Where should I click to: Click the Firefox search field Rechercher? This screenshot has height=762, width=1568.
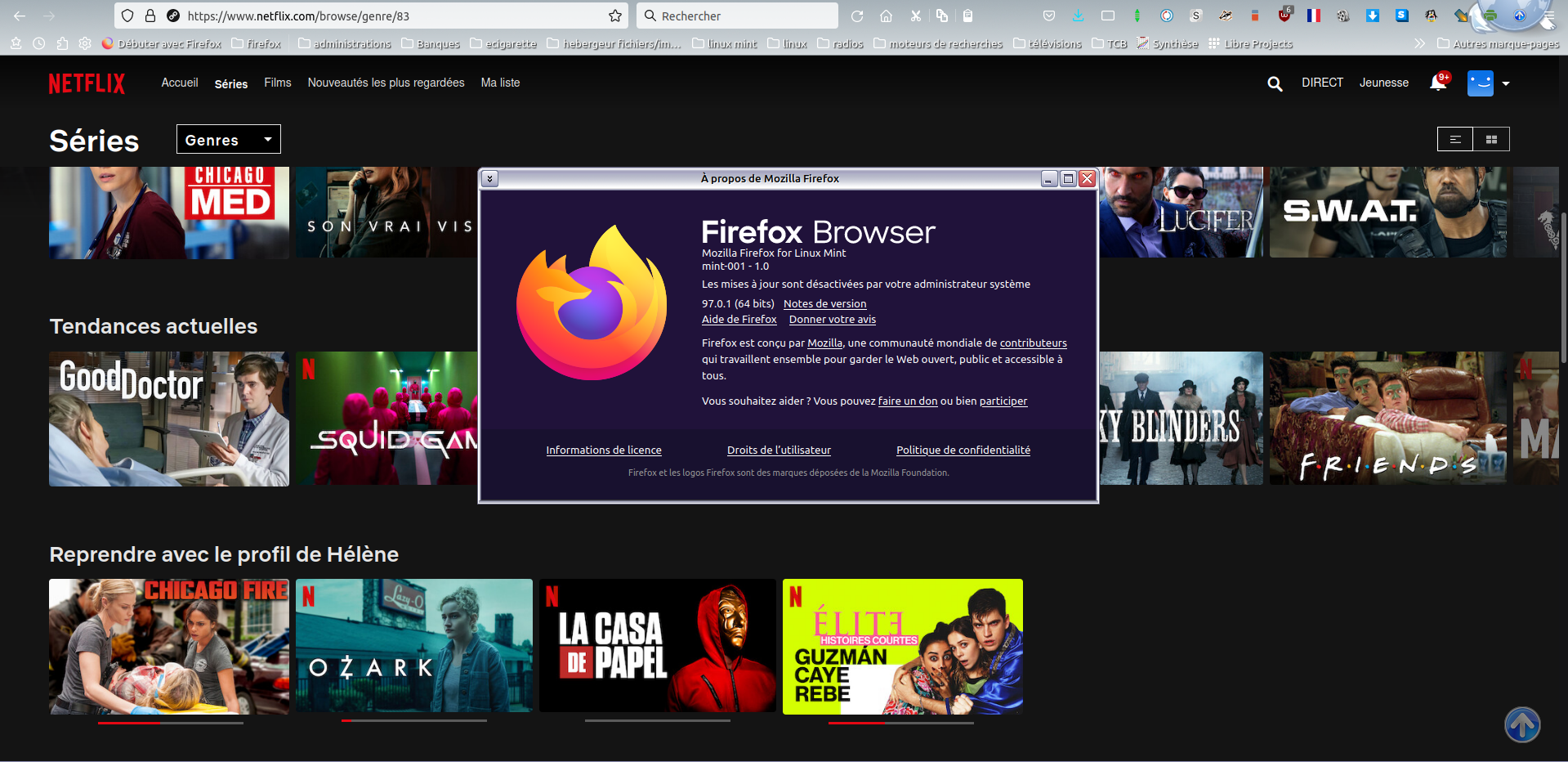(x=737, y=16)
